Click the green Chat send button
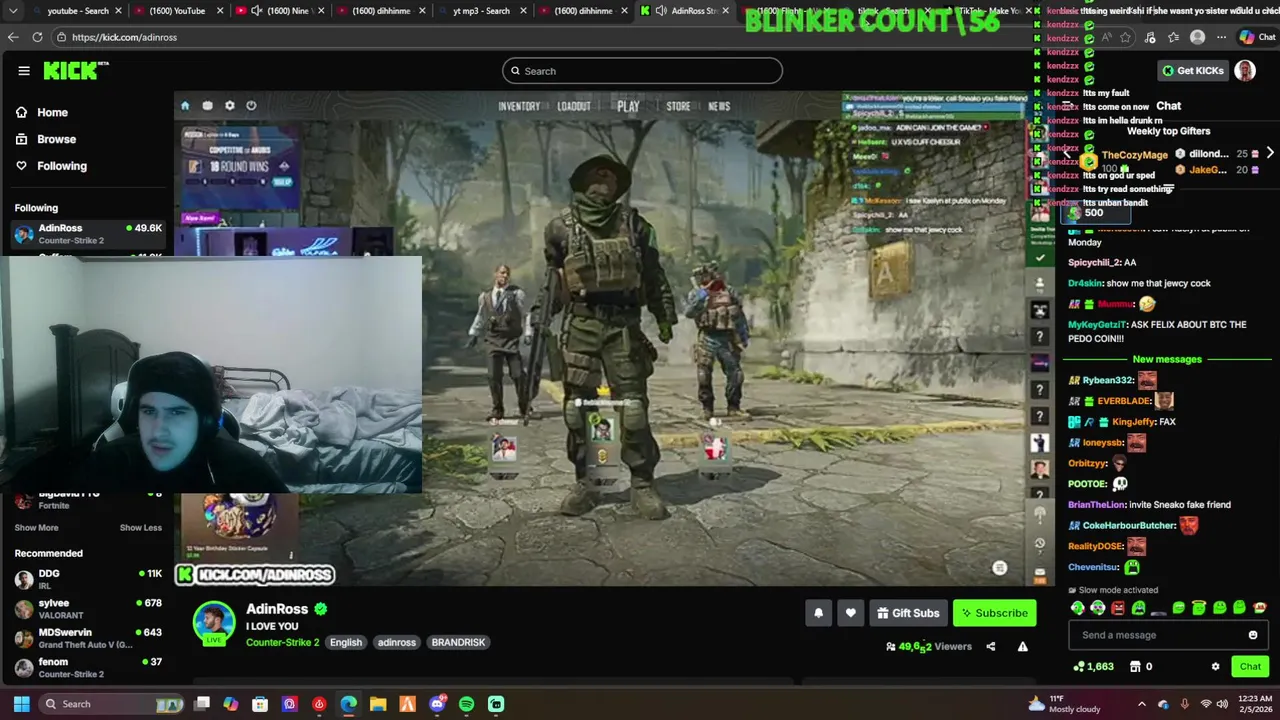Screen dimensions: 1280x720 tap(1250, 667)
